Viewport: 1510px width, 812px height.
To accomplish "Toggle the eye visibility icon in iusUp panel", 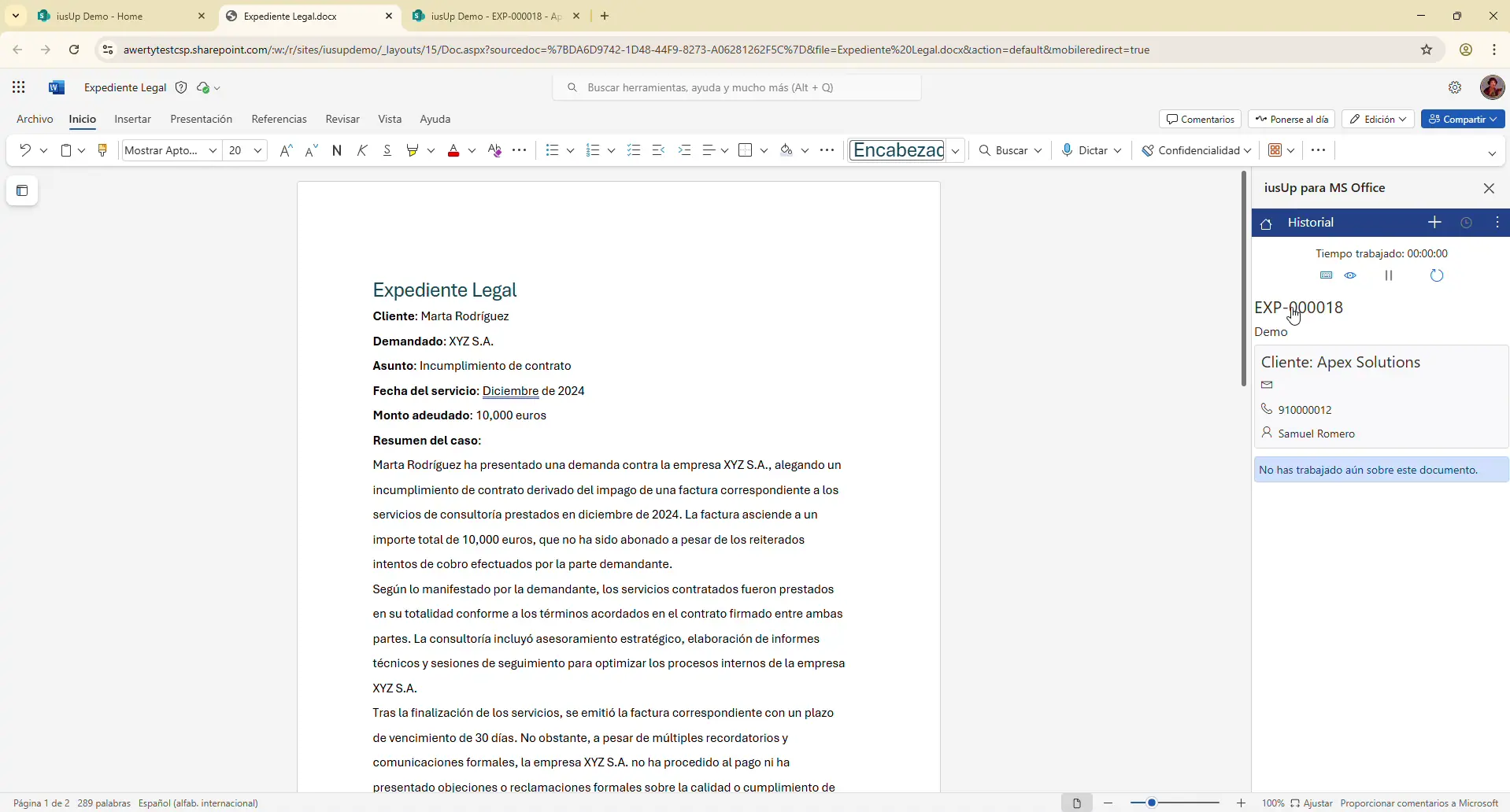I will 1351,275.
